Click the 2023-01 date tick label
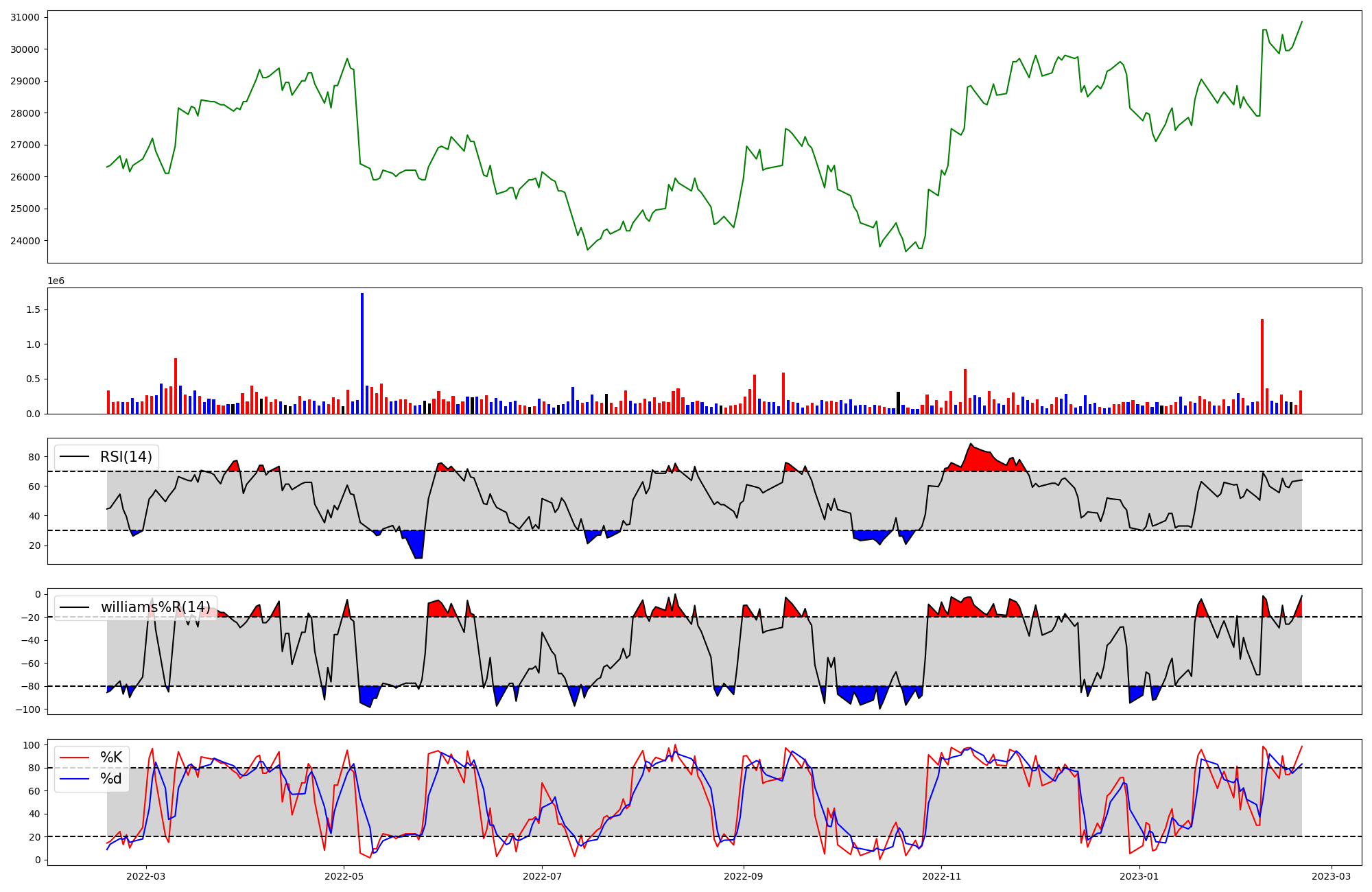Image resolution: width=1372 pixels, height=892 pixels. click(x=1139, y=876)
